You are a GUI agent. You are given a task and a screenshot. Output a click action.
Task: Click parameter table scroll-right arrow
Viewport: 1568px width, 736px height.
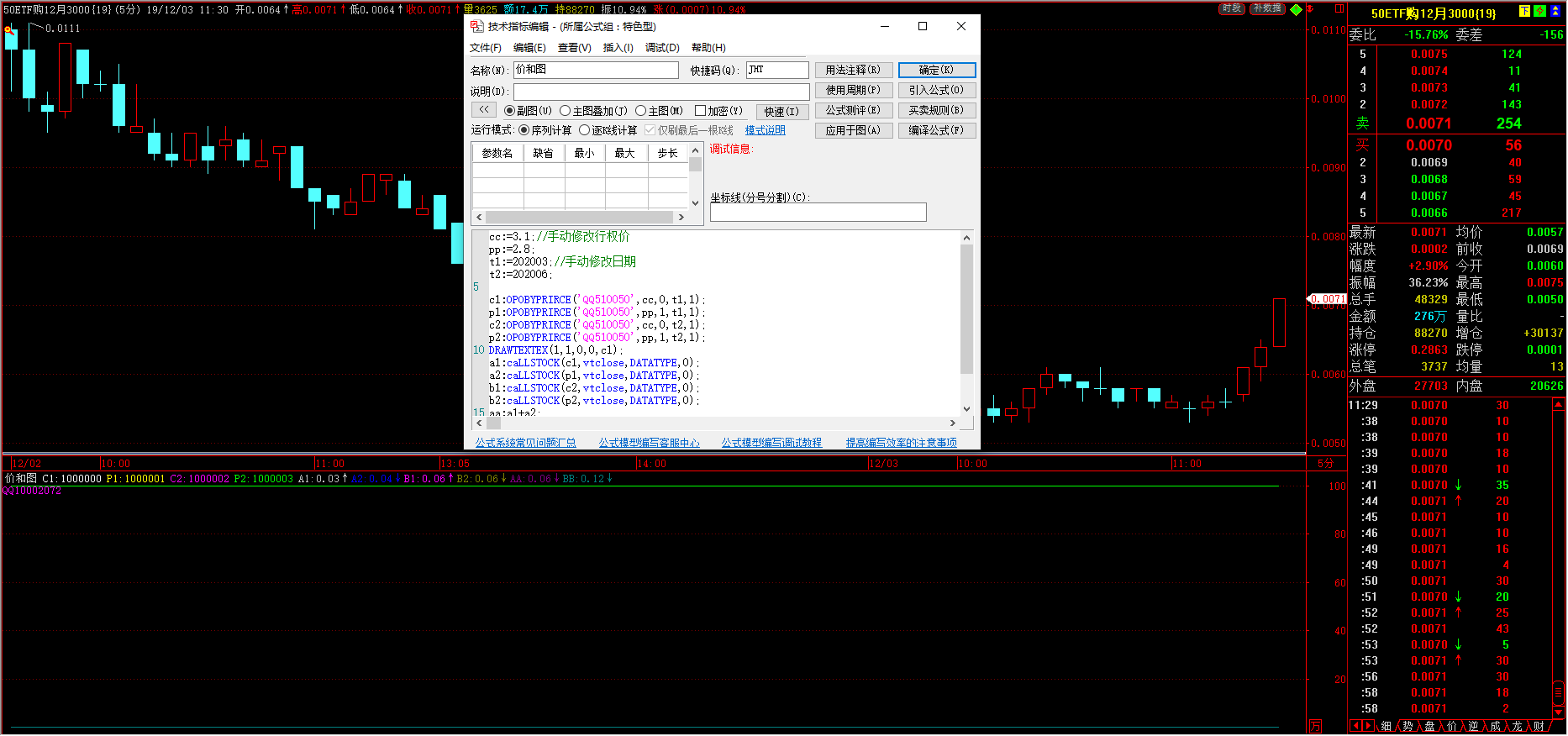(x=681, y=217)
